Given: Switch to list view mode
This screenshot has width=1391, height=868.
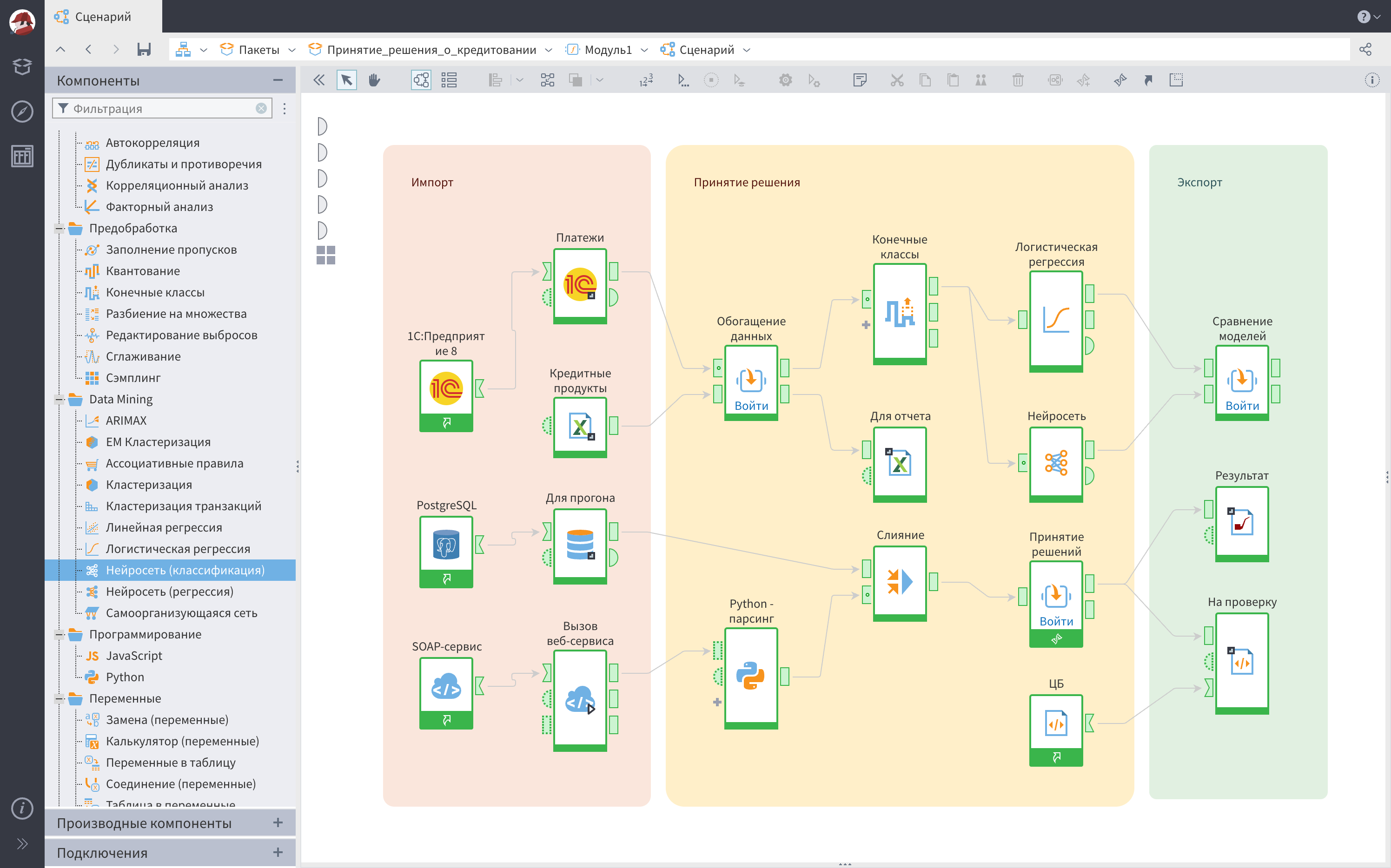Looking at the screenshot, I should (449, 80).
